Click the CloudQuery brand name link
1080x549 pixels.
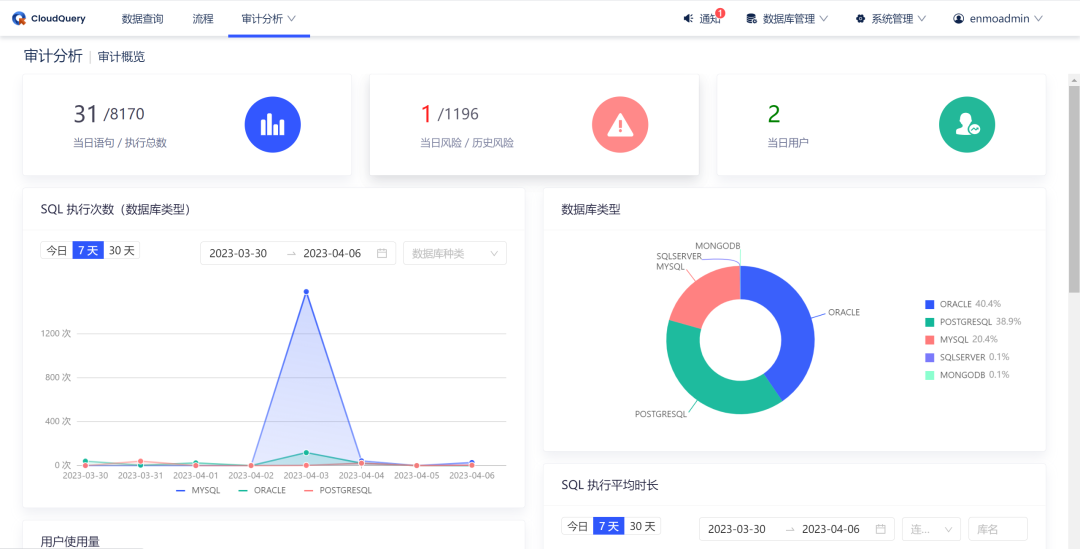(58, 19)
